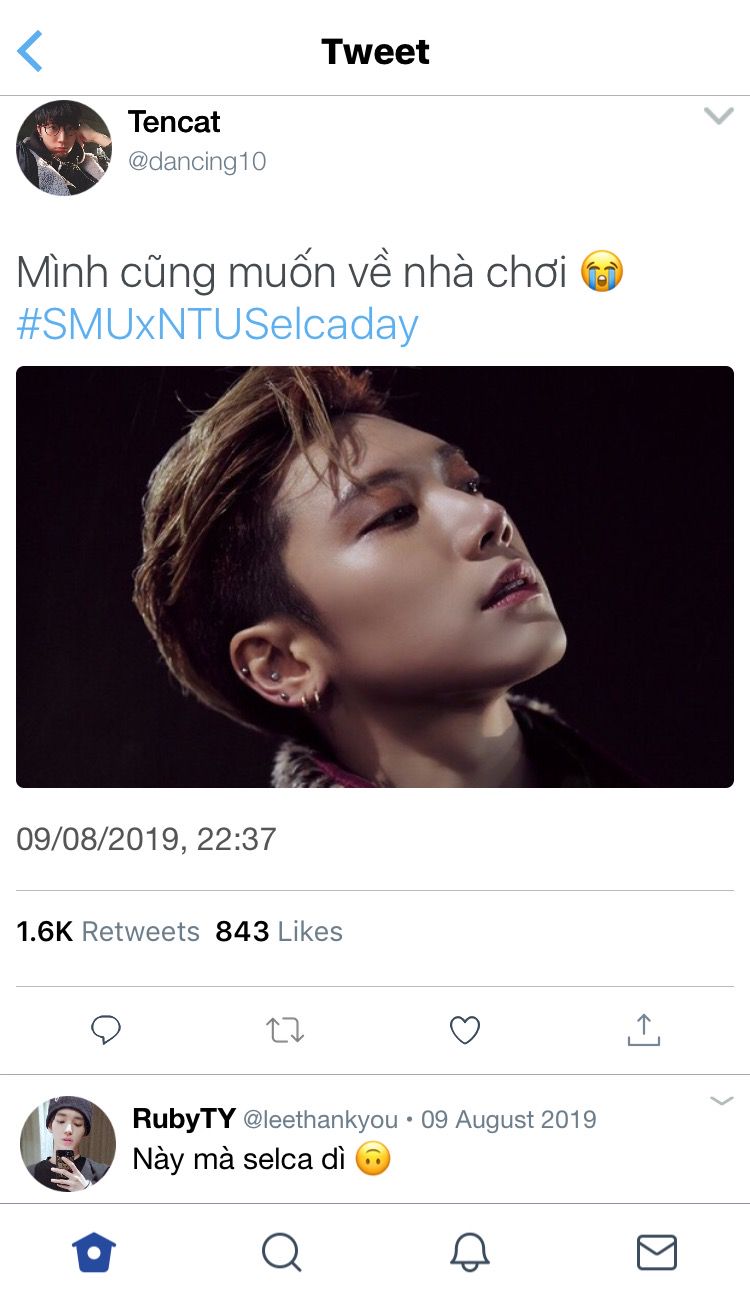The width and height of the screenshot is (750, 1301).
Task: Share tweet via upload icon
Action: [644, 1030]
